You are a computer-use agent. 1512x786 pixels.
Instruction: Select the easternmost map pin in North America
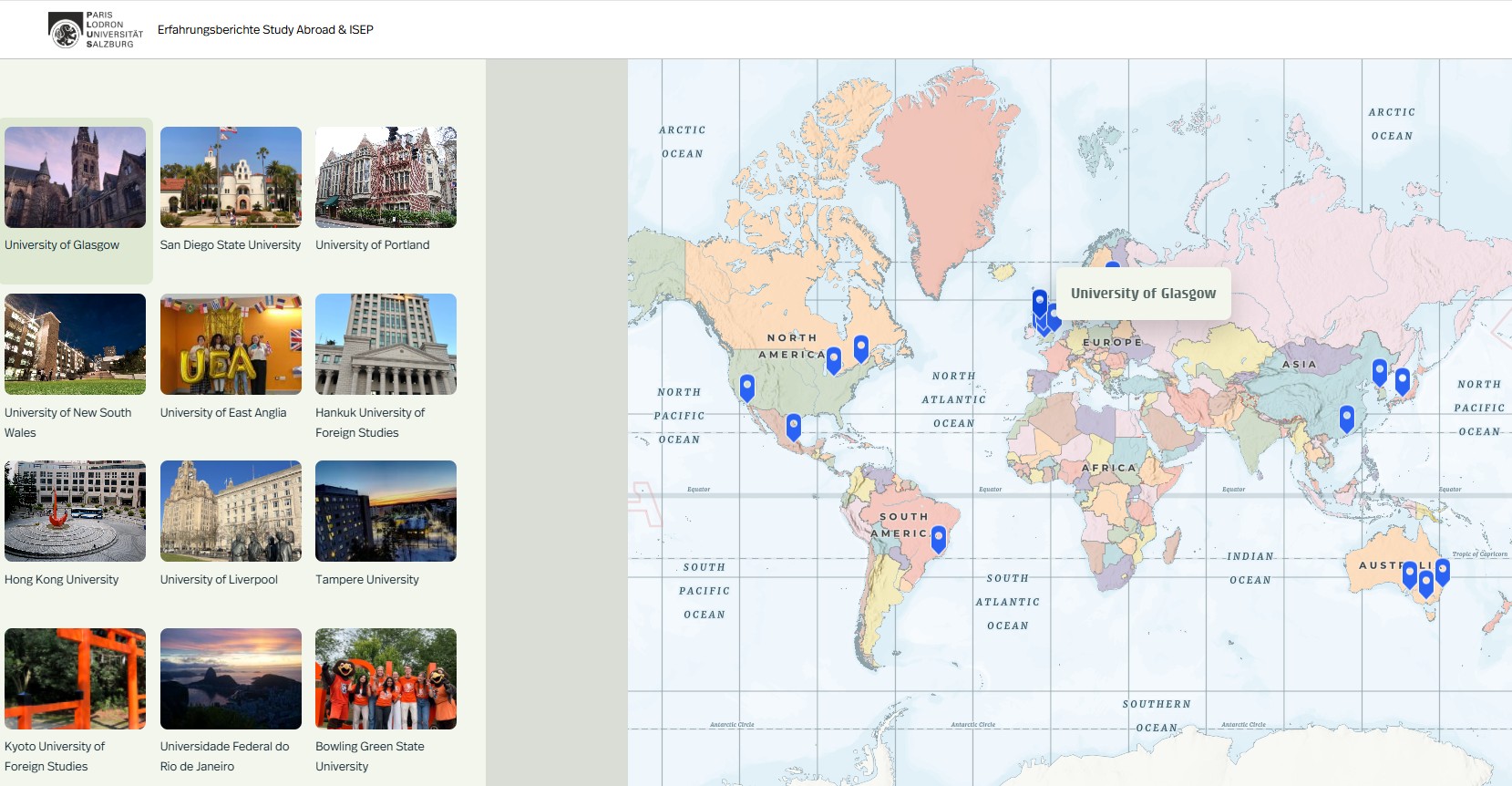(x=861, y=348)
